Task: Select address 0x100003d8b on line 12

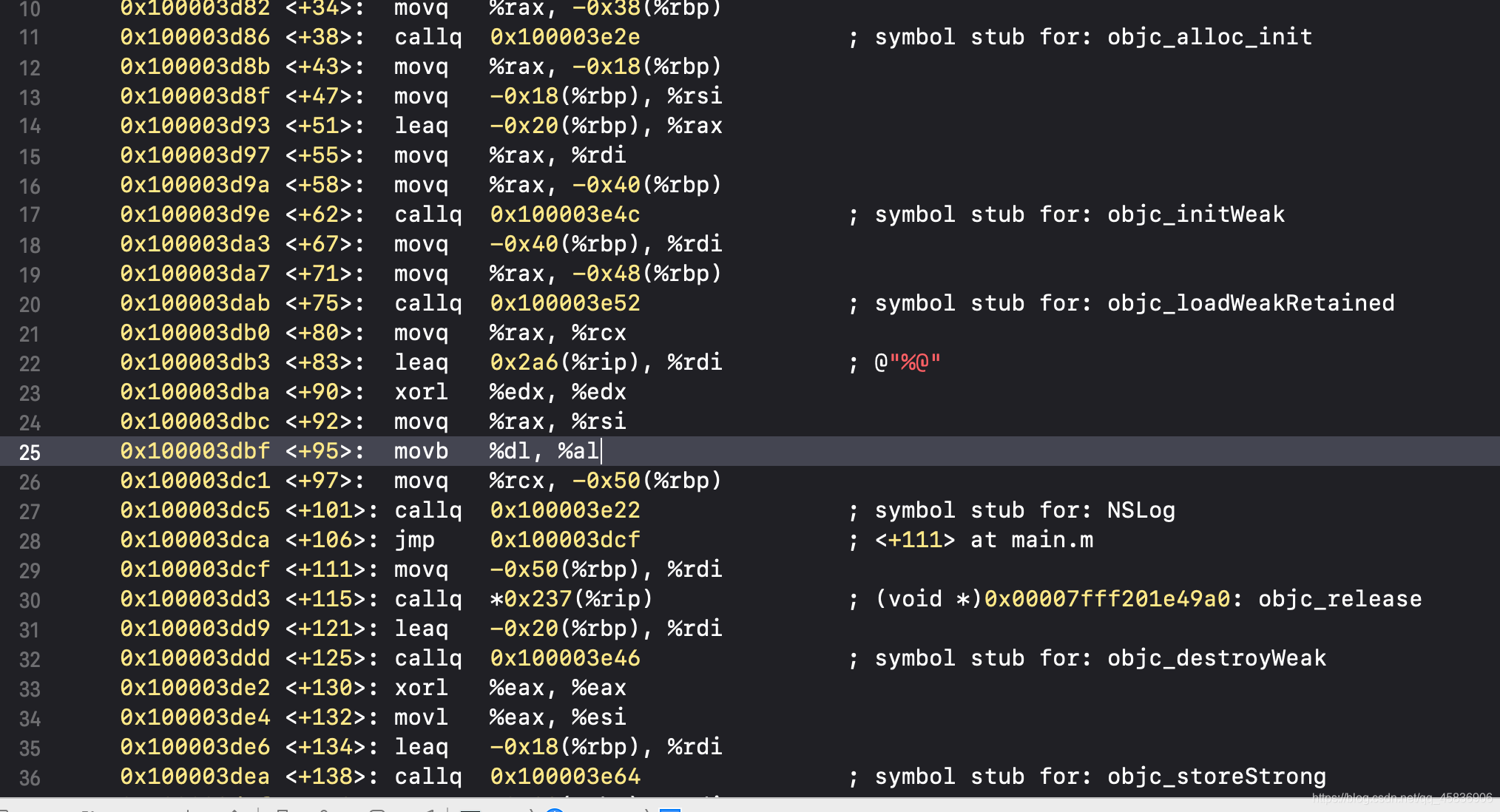Action: tap(195, 67)
